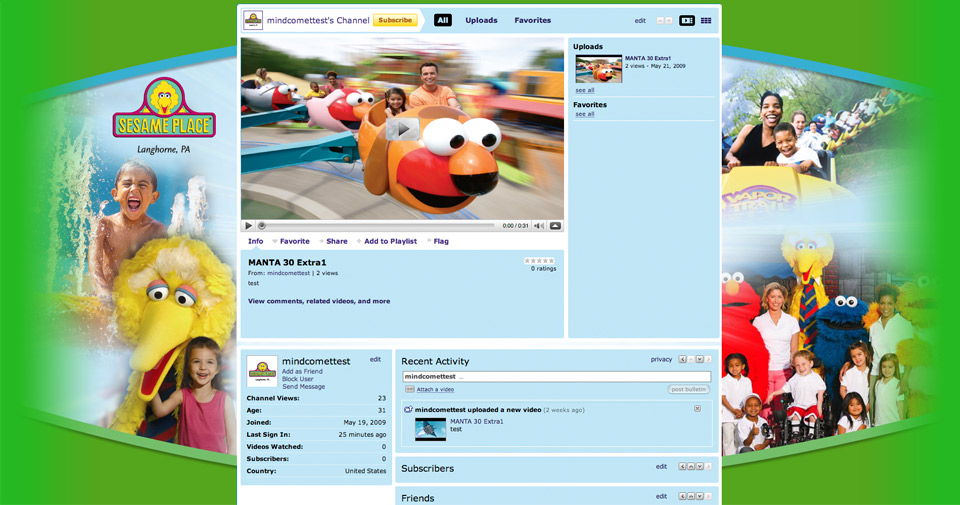960x505 pixels.
Task: Click edit on the Friends module
Action: [x=661, y=496]
